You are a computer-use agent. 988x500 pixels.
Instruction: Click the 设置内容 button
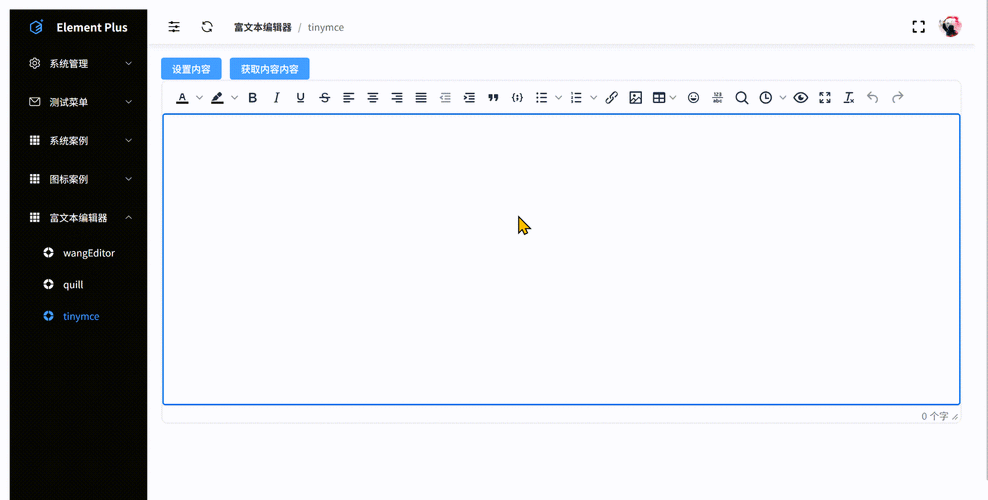tap(191, 69)
